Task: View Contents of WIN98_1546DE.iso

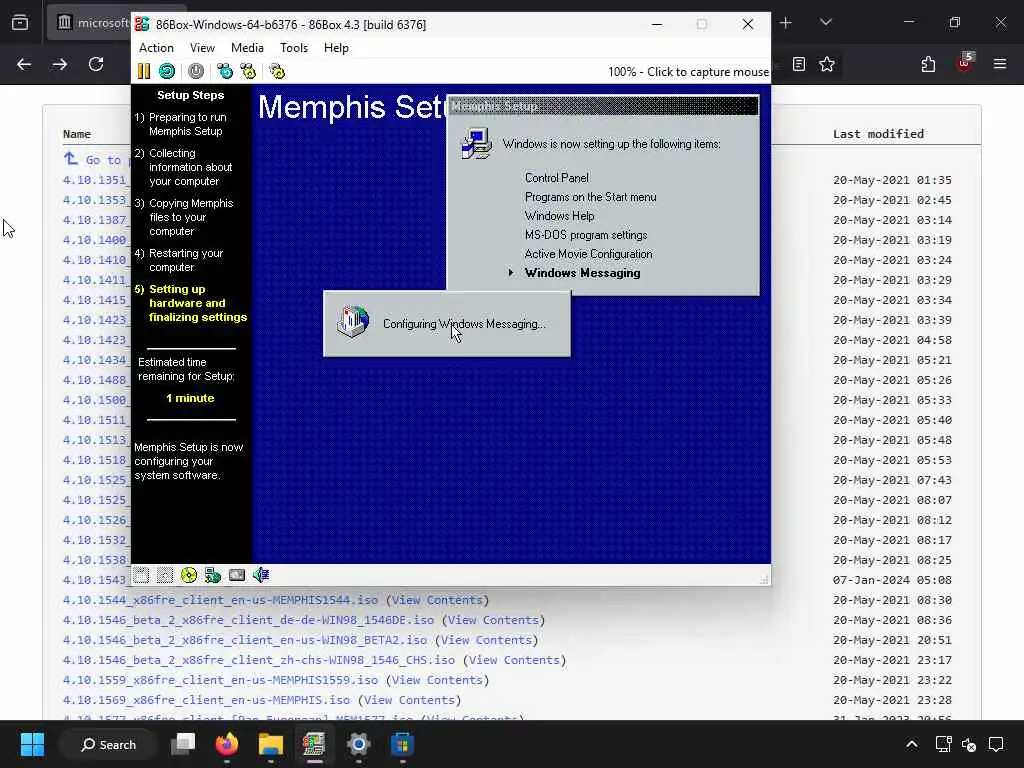Action: point(493,620)
